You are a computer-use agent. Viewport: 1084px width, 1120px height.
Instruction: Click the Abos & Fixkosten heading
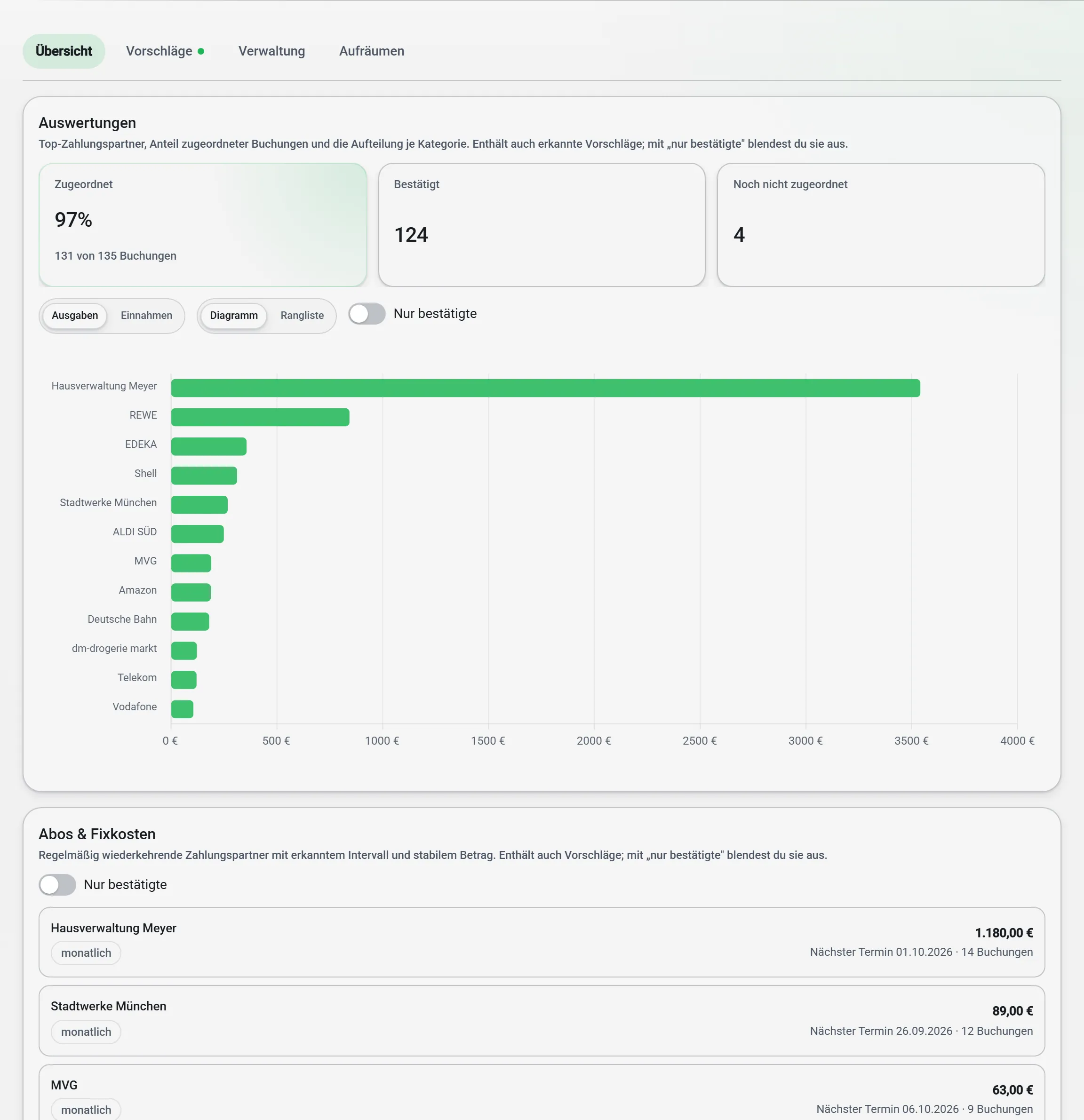(x=97, y=834)
